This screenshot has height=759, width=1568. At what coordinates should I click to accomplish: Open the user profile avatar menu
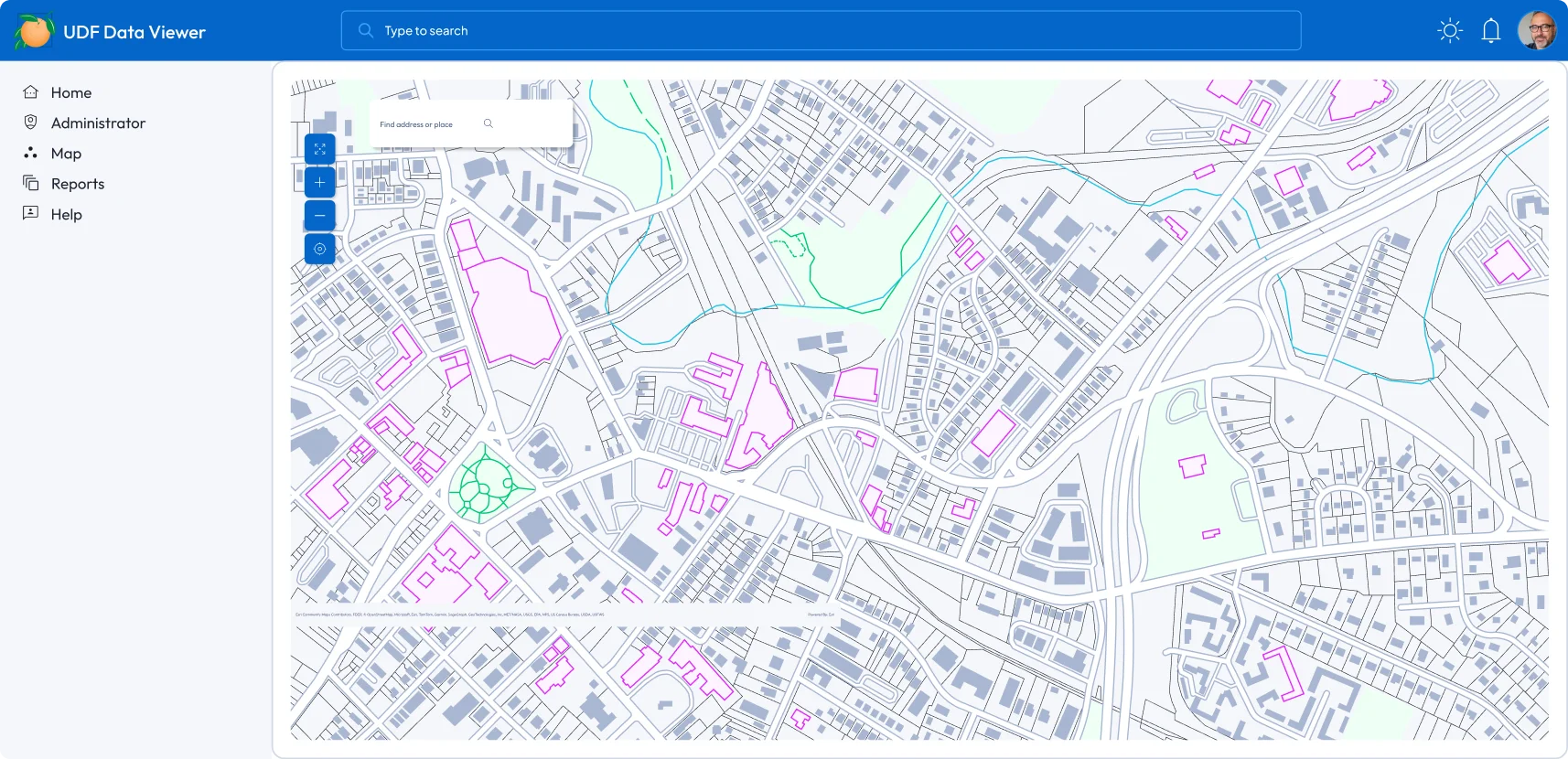point(1537,31)
